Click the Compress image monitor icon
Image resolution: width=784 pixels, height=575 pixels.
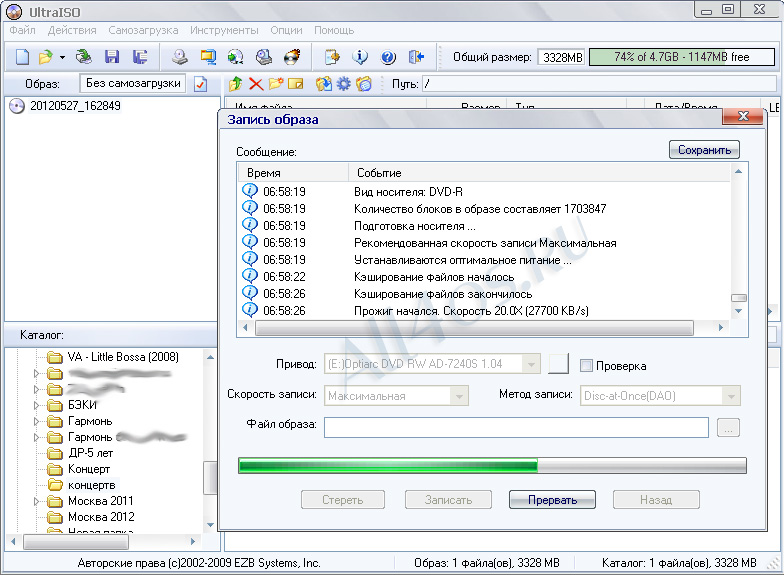click(x=208, y=57)
